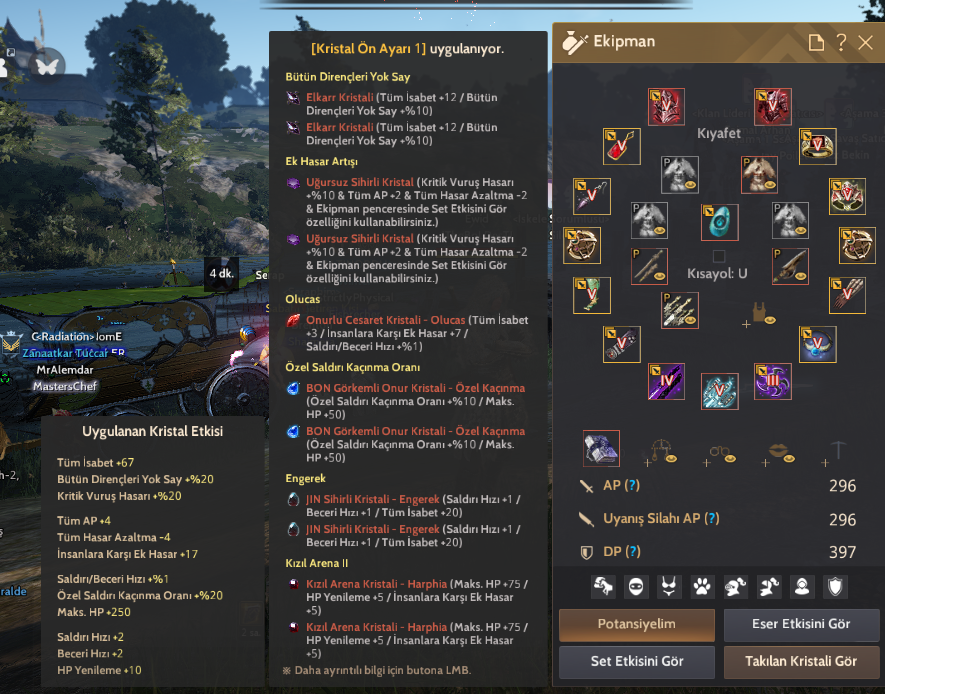
Task: Select the teal alchemy stone slot
Action: coord(719,222)
